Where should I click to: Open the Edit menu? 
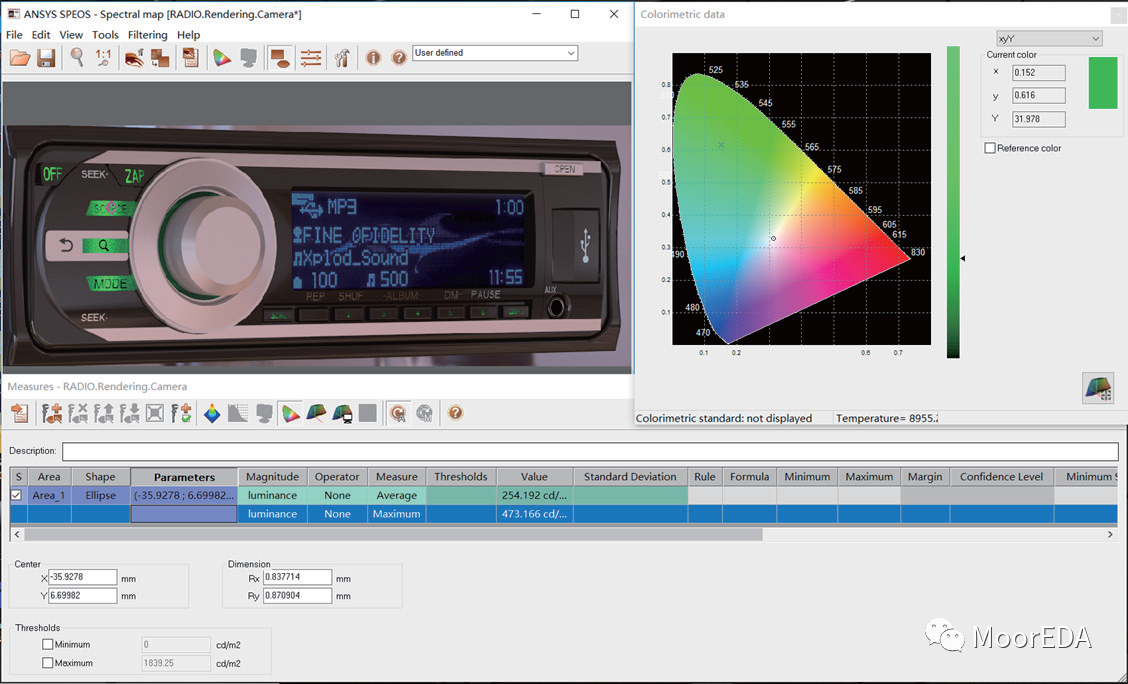41,35
